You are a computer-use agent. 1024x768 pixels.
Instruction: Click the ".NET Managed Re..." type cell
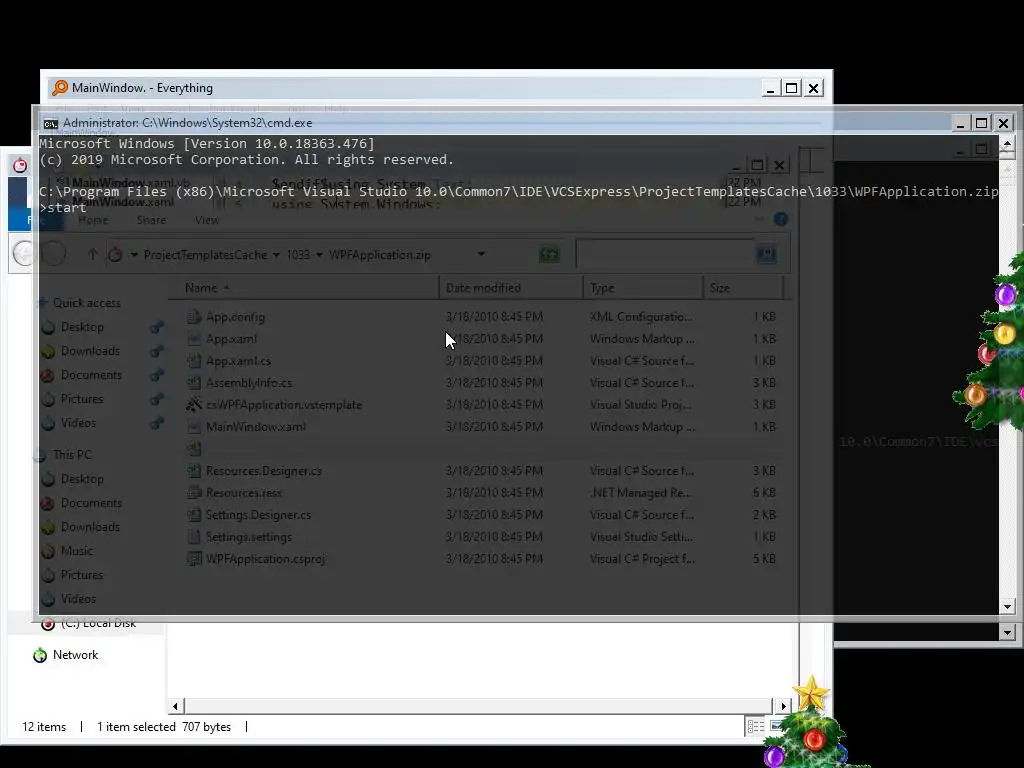tap(641, 493)
